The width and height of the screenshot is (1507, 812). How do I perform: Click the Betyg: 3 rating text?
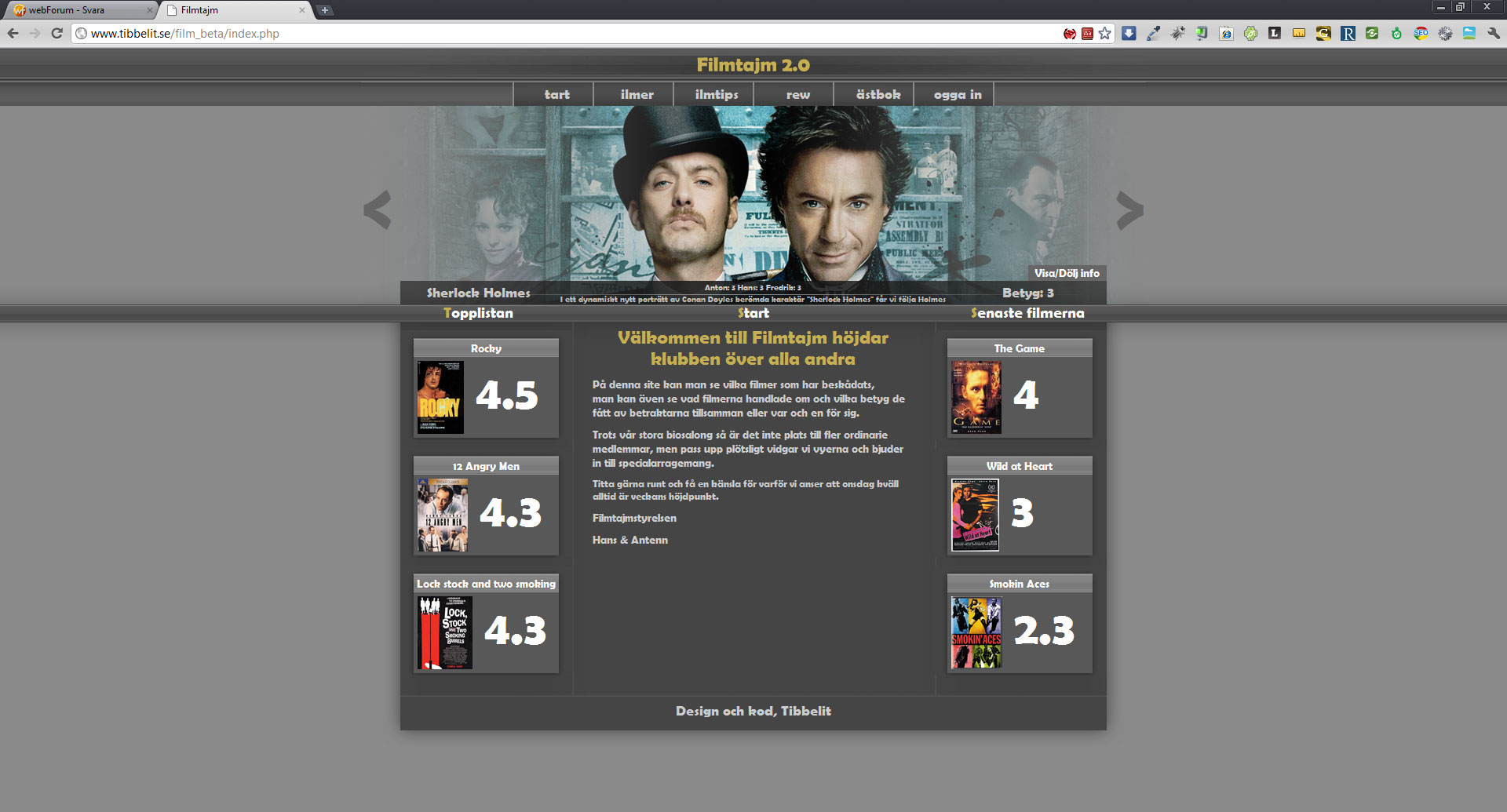(x=1028, y=293)
